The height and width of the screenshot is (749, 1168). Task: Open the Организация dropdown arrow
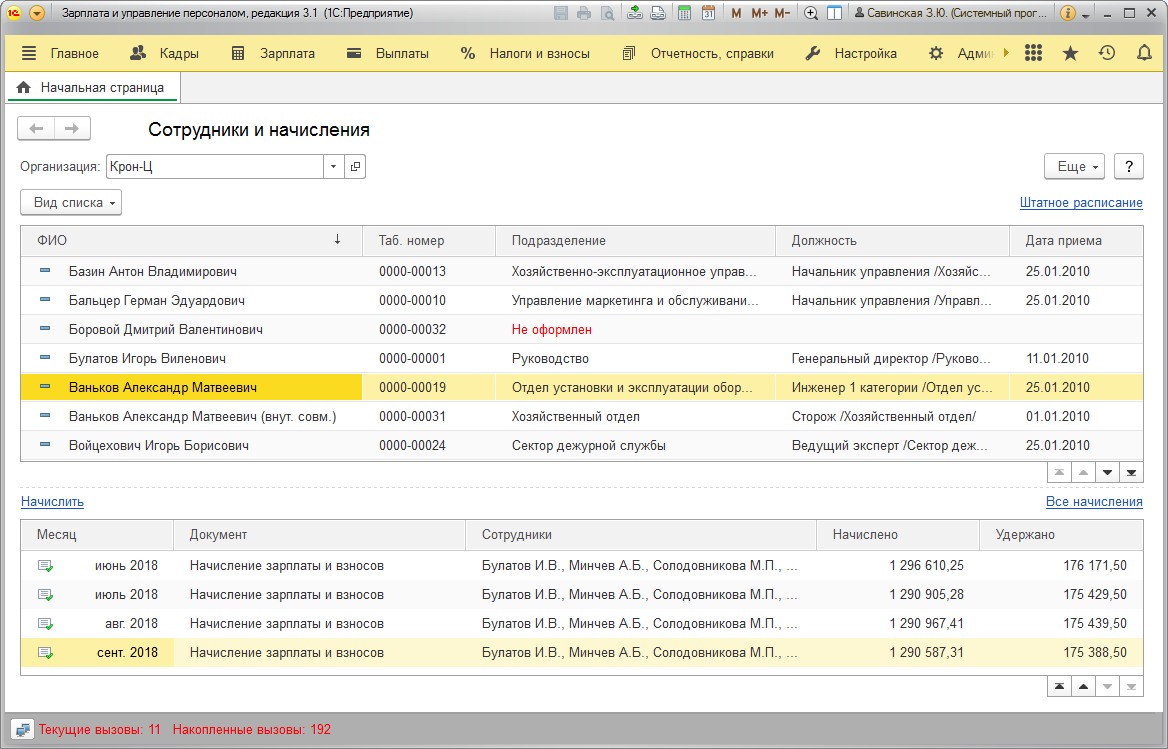[x=334, y=167]
